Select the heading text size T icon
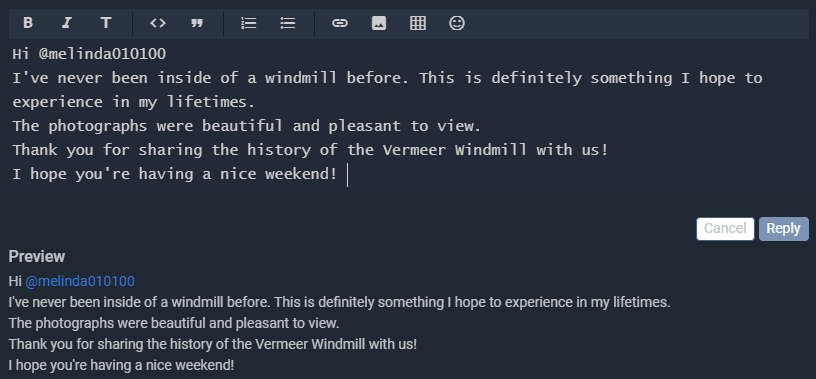The height and width of the screenshot is (379, 816). pyautogui.click(x=106, y=23)
